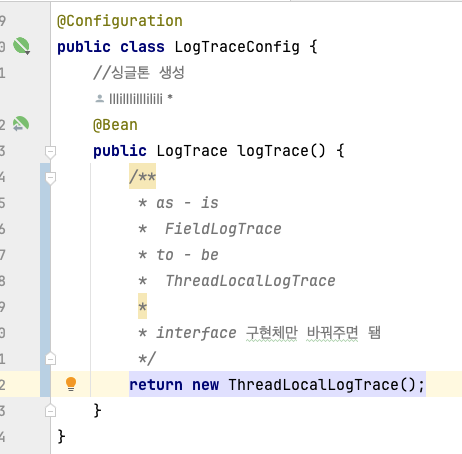The height and width of the screenshot is (454, 462).
Task: Click the fold end marker at method closing brace
Action: [x=50, y=411]
